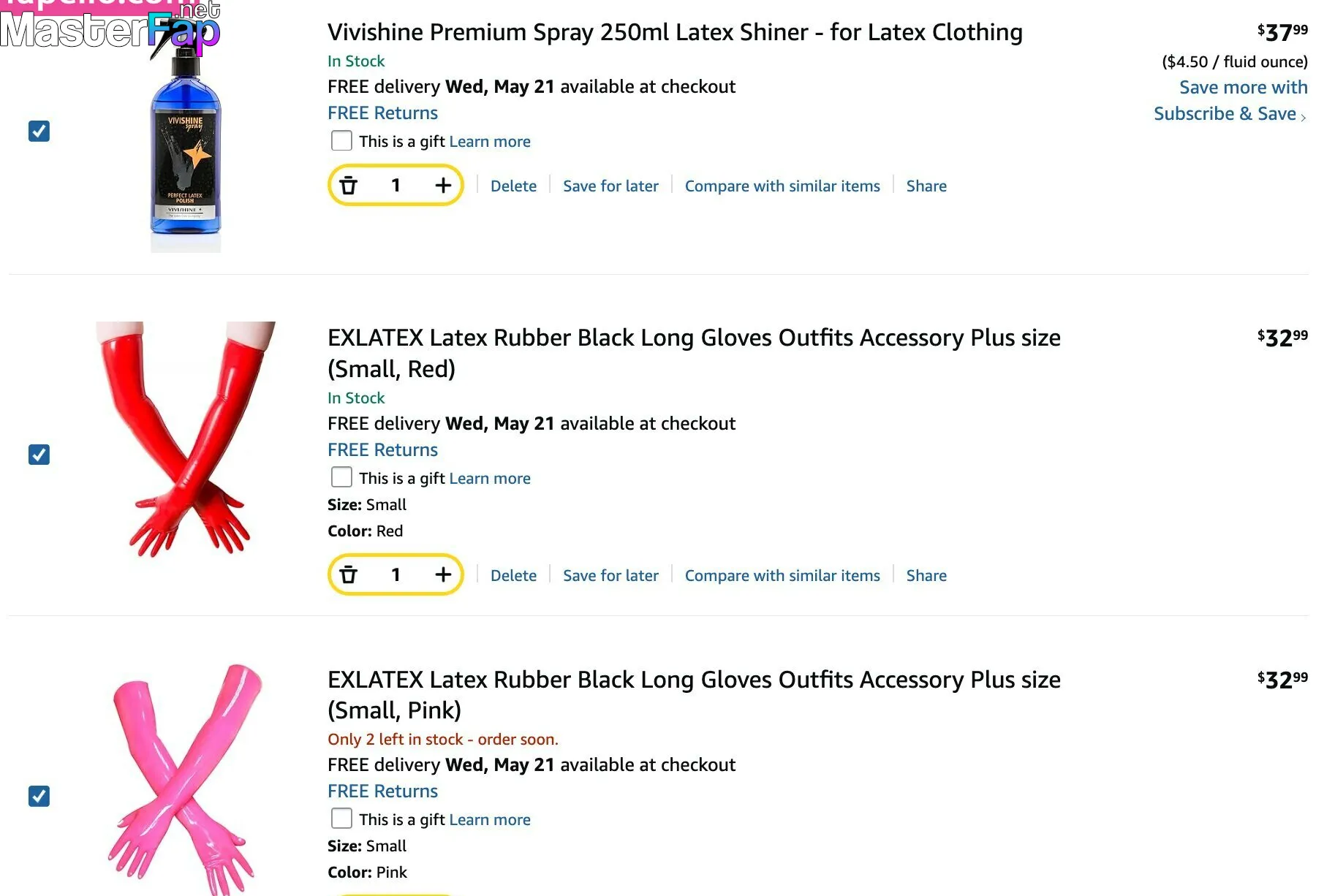The height and width of the screenshot is (896, 1335).
Task: Compare red gloves with similar items
Action: [782, 576]
